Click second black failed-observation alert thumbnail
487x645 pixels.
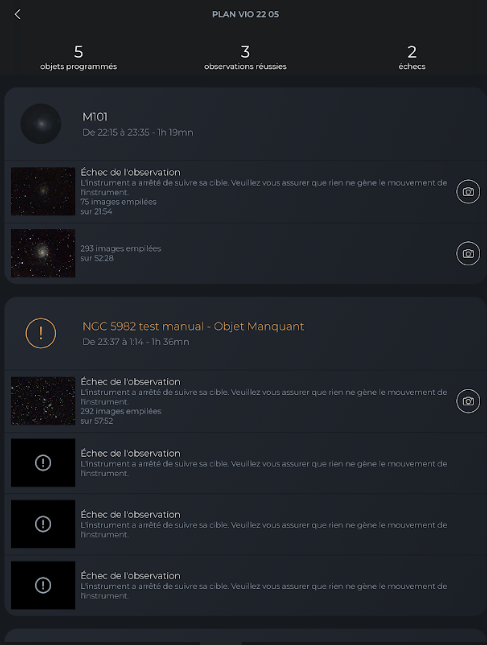(x=43, y=524)
